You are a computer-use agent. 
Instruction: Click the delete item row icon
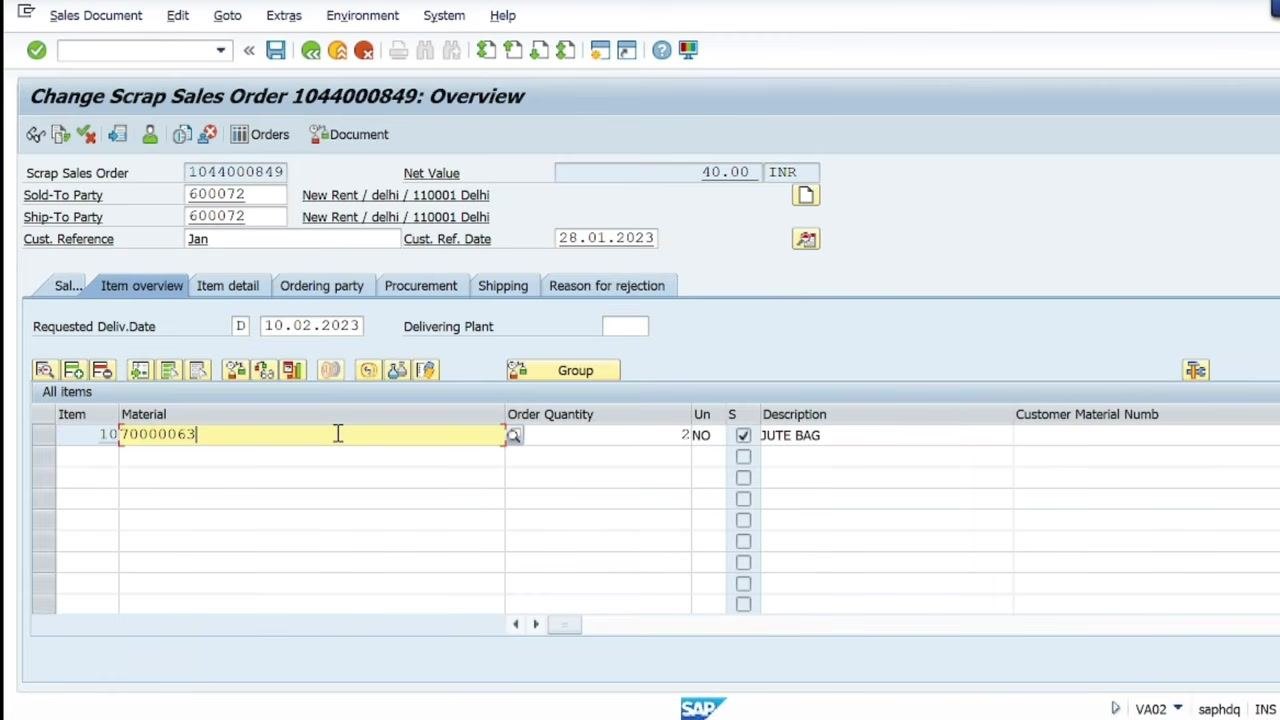(x=102, y=371)
